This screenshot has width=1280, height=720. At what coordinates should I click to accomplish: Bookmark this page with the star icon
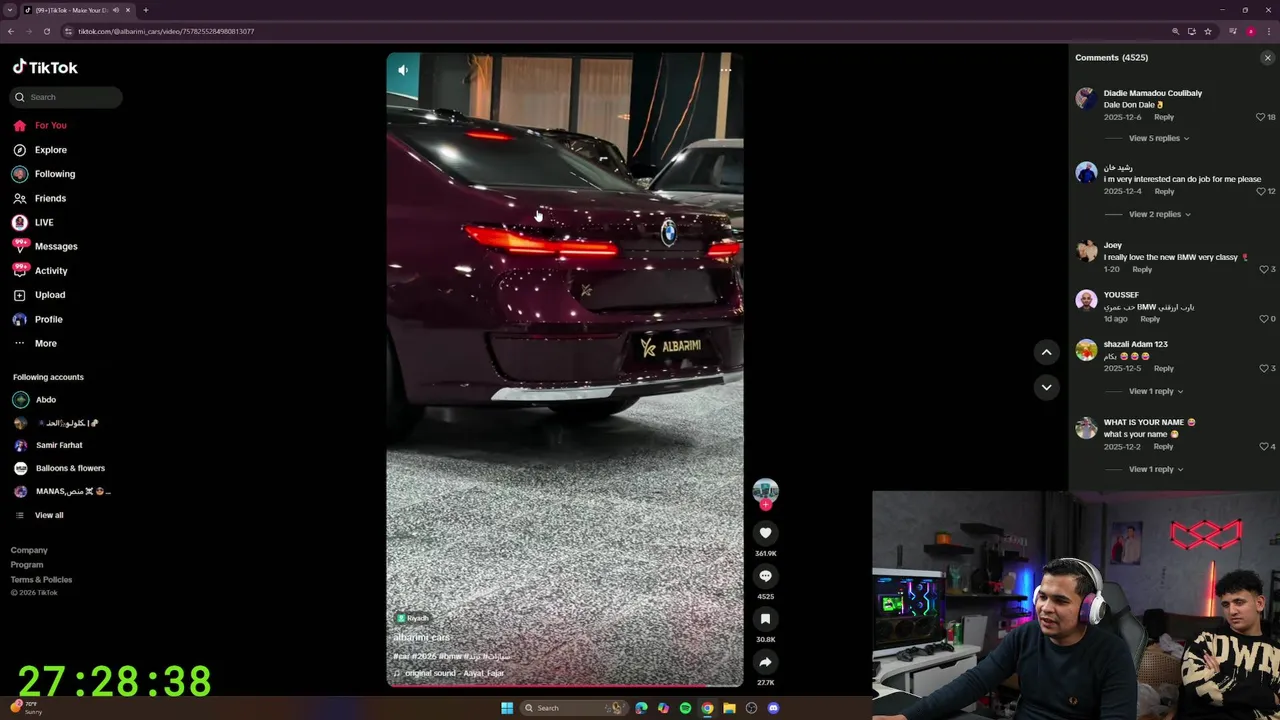pos(1207,31)
